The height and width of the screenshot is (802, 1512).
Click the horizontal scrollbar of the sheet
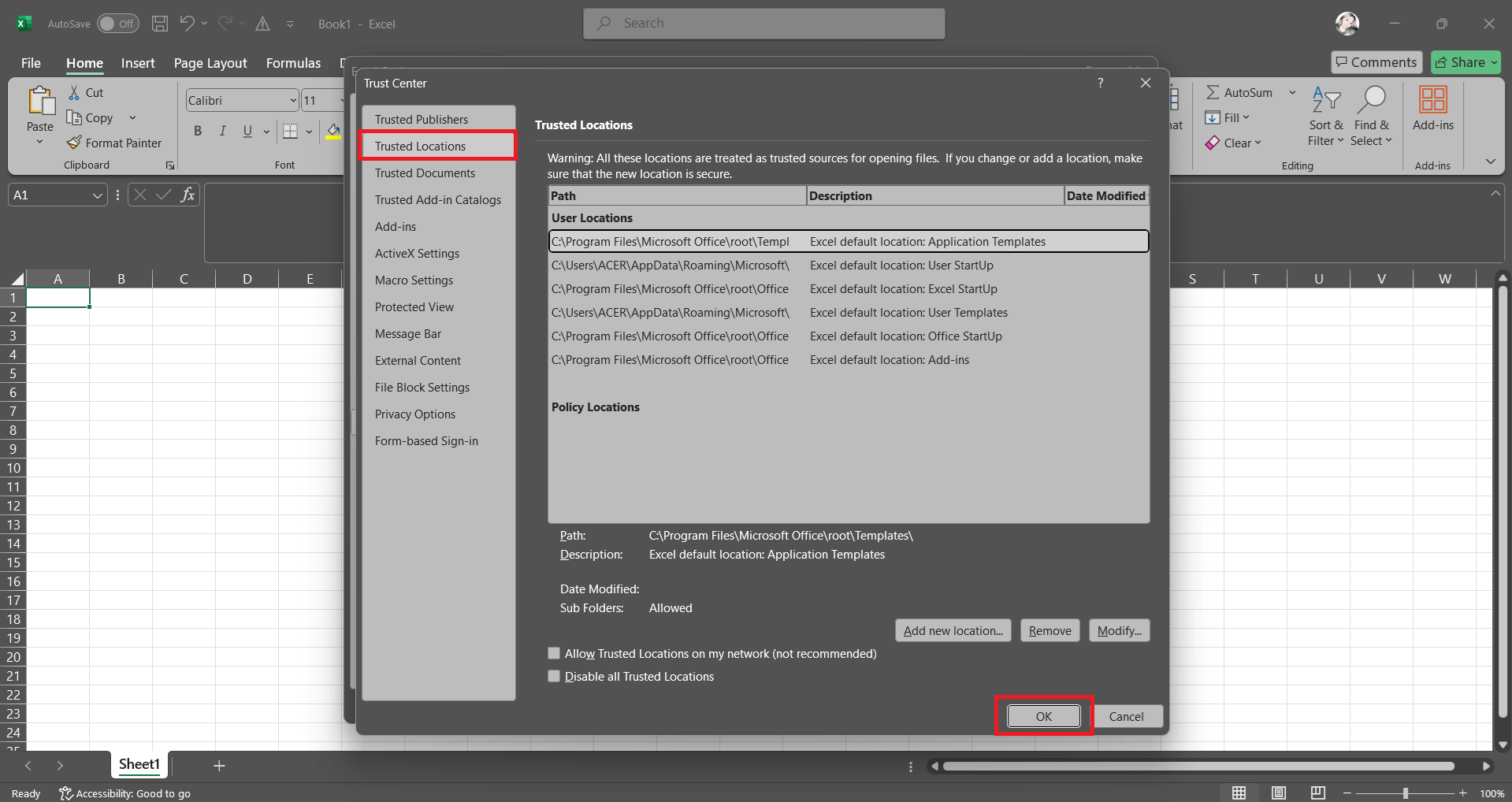coord(1199,766)
